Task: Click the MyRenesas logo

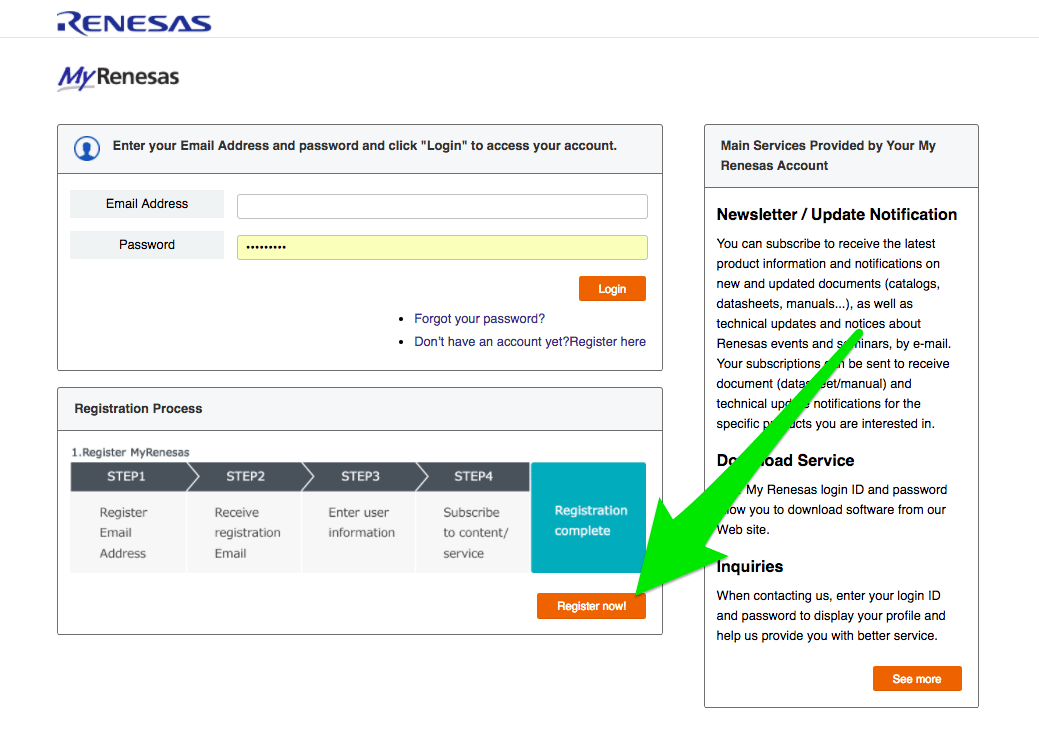Action: tap(118, 77)
